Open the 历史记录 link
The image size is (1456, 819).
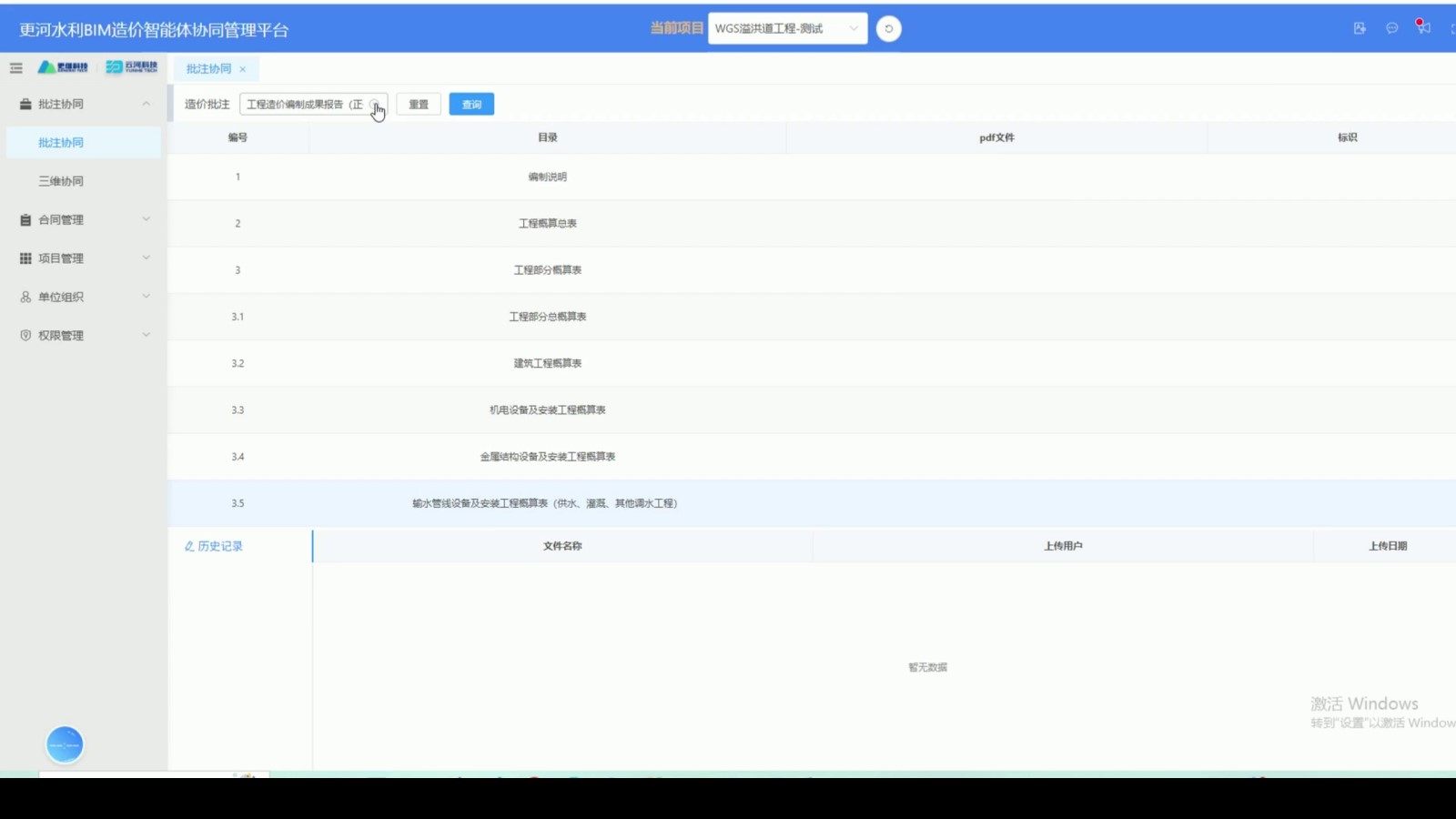click(x=214, y=546)
